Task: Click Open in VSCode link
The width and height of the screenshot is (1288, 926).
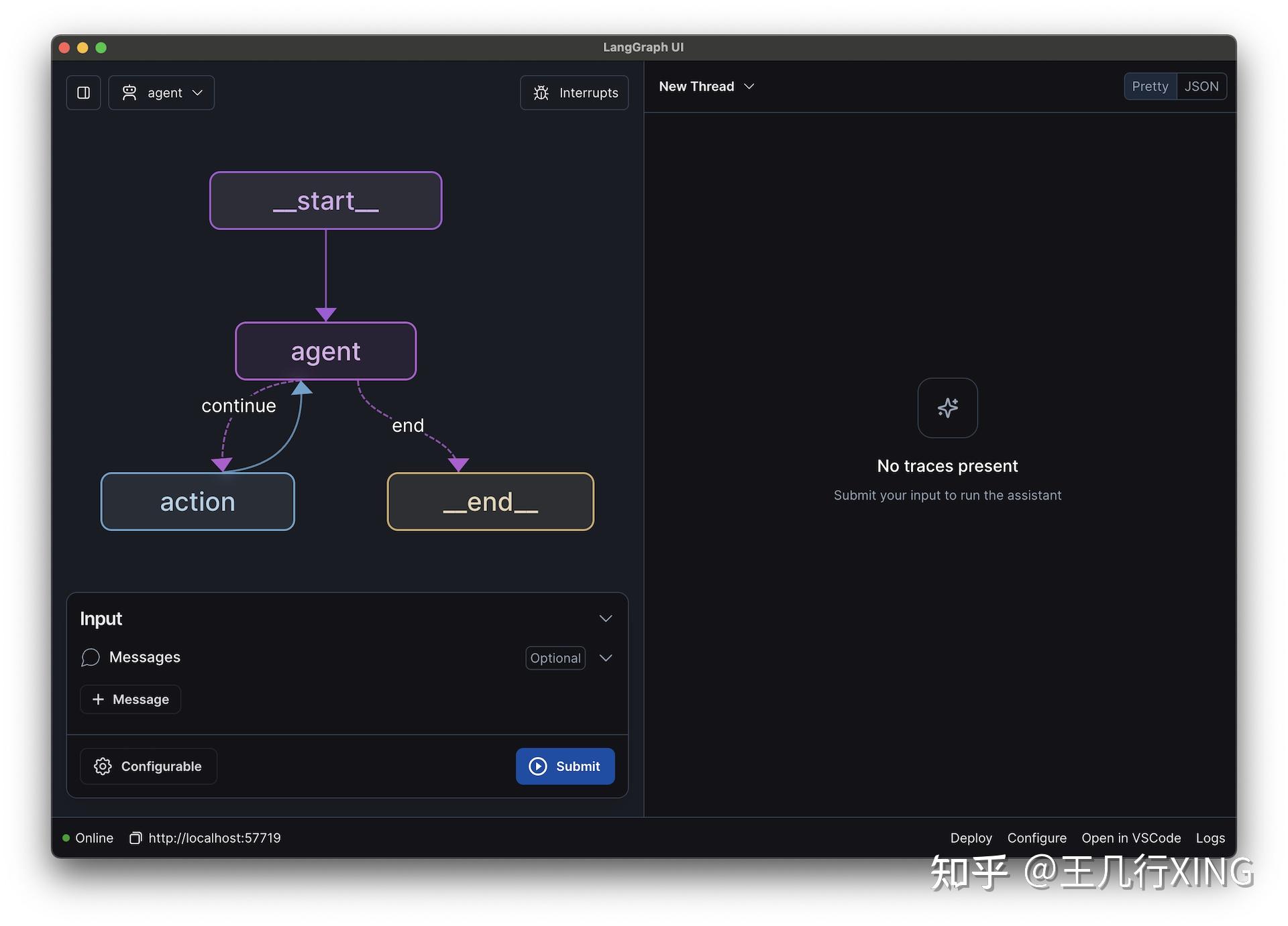Action: (1130, 837)
